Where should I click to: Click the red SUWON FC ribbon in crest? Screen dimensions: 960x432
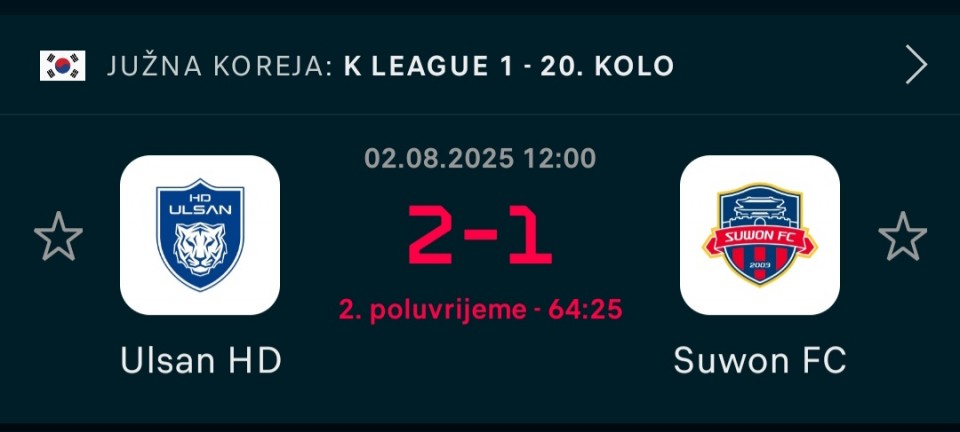point(760,239)
